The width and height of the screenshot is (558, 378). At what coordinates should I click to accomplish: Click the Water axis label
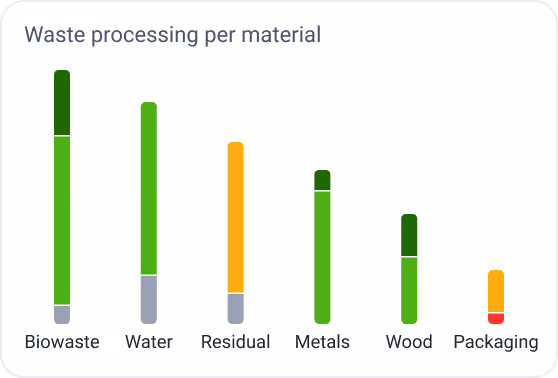(x=149, y=342)
